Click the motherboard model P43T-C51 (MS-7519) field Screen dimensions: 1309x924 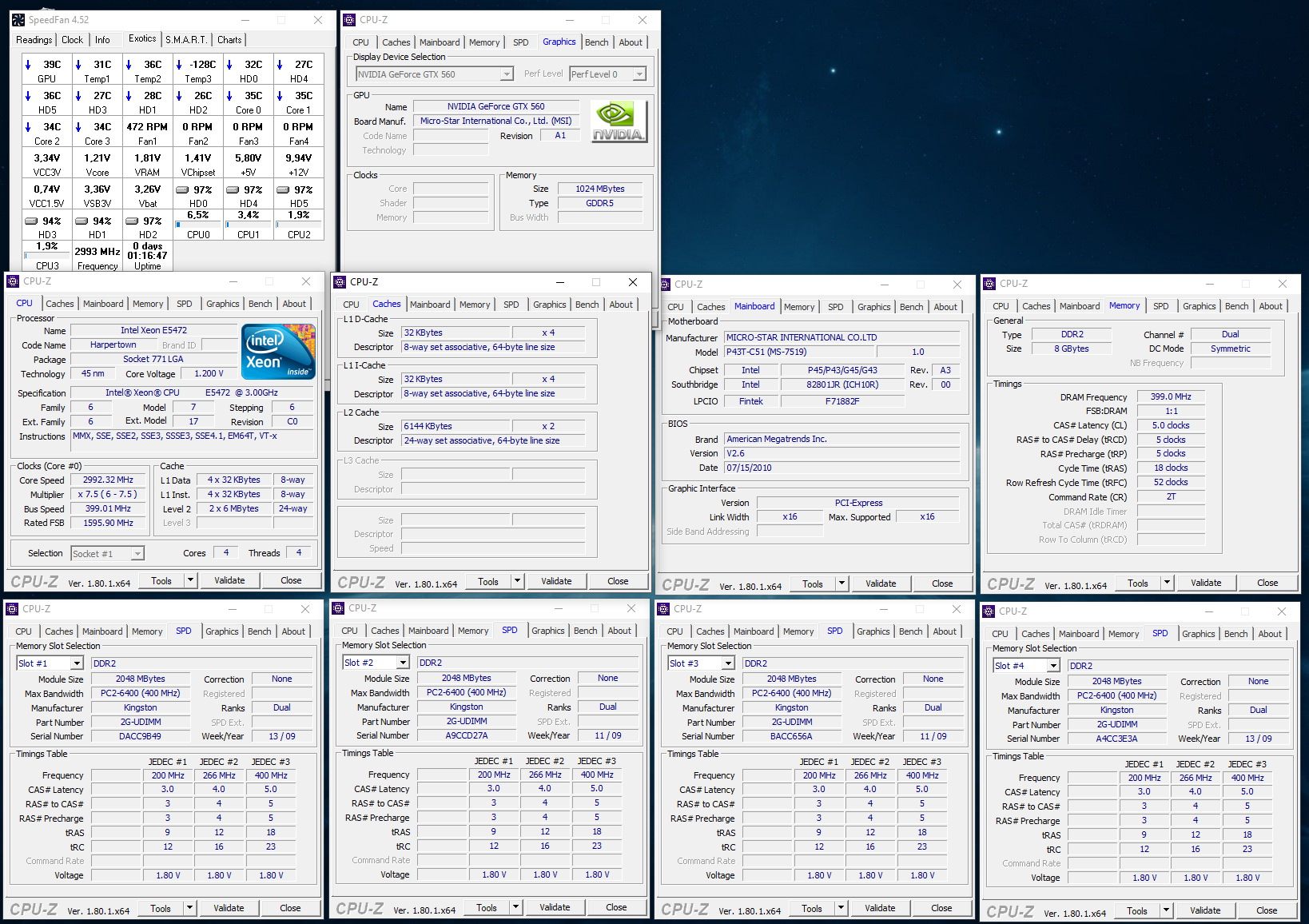pos(799,352)
